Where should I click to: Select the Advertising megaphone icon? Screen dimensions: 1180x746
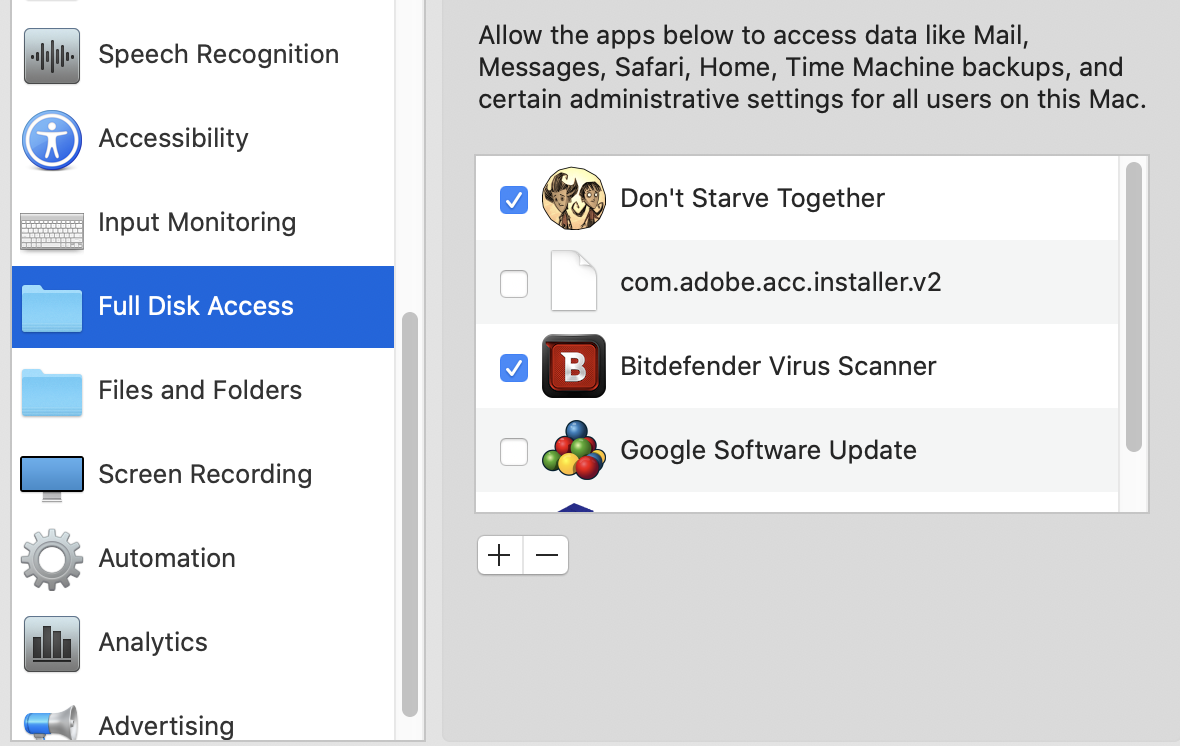51,724
